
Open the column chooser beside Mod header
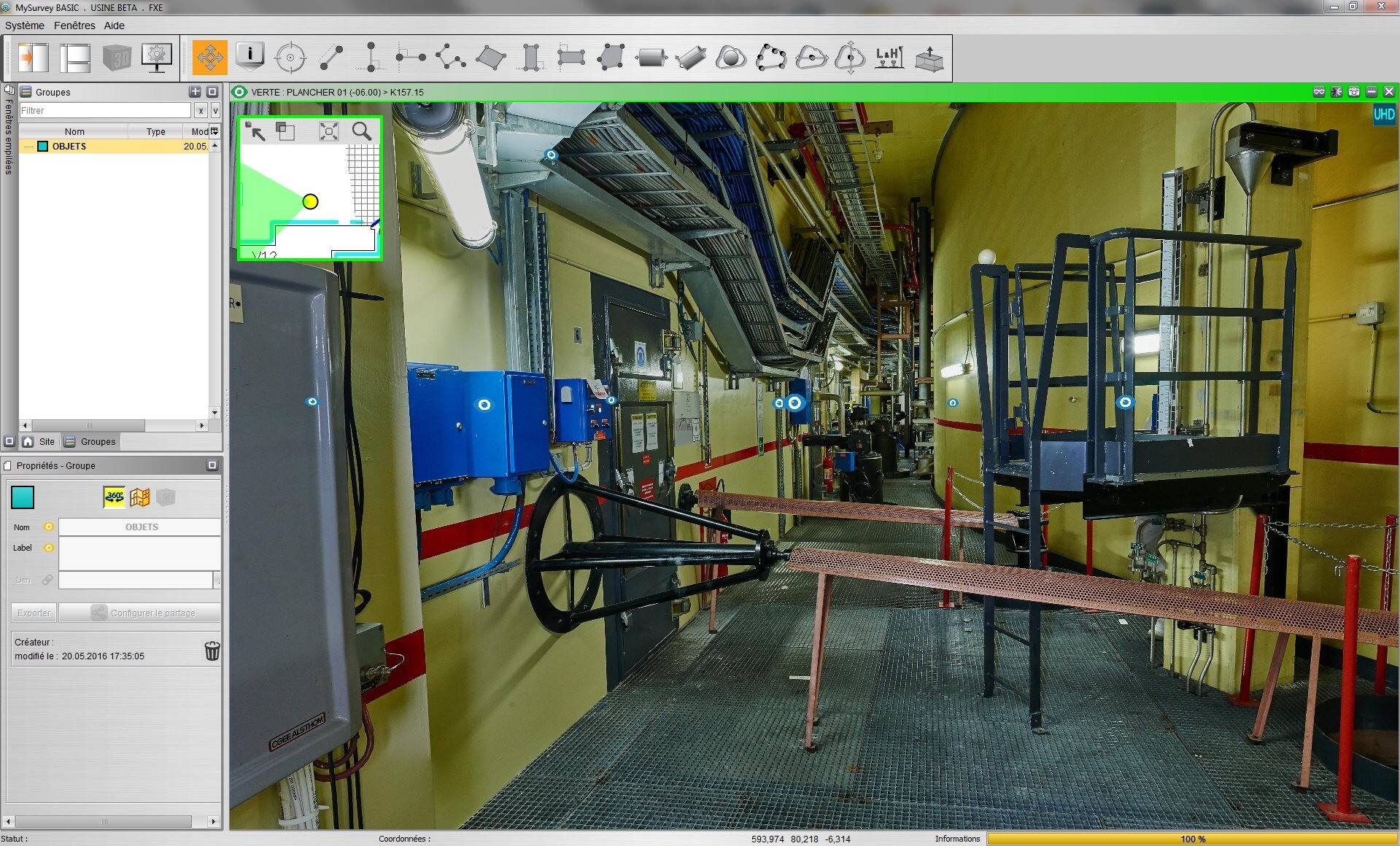214,131
